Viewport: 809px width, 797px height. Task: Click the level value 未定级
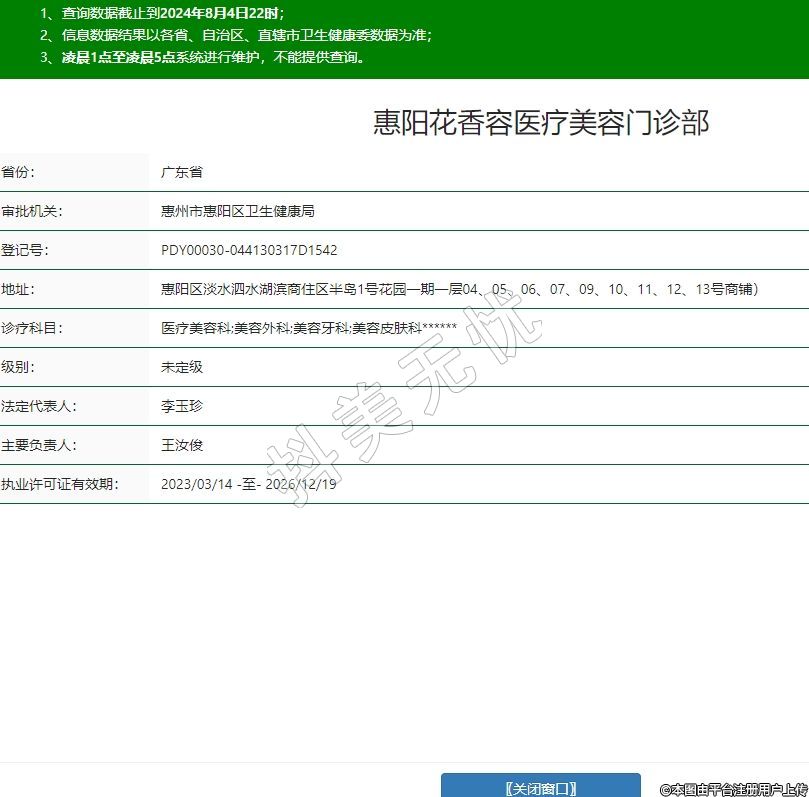click(182, 367)
